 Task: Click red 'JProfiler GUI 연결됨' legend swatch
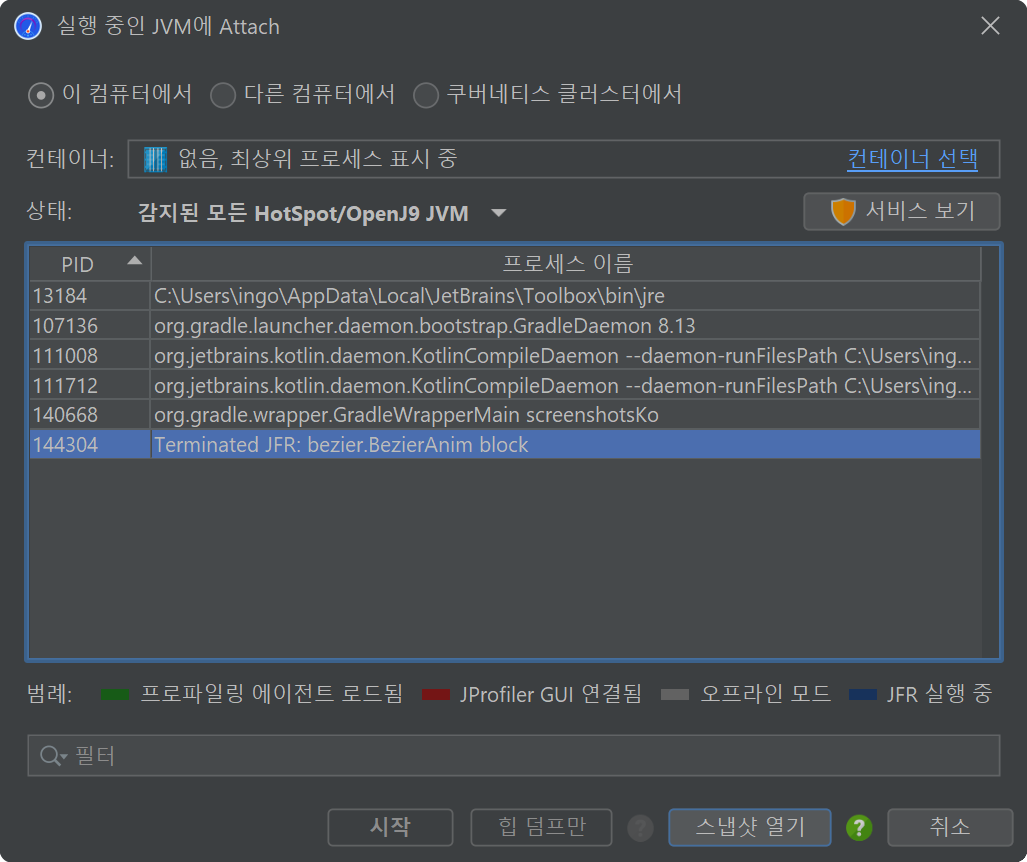436,694
